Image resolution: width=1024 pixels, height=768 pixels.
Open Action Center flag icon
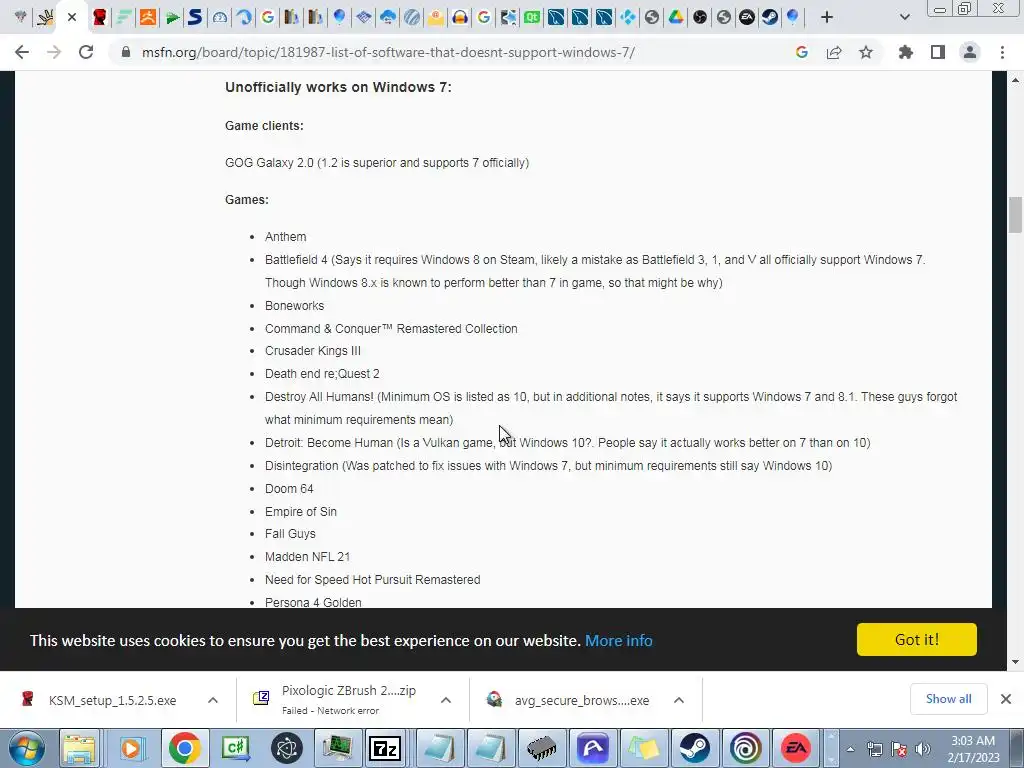(899, 749)
